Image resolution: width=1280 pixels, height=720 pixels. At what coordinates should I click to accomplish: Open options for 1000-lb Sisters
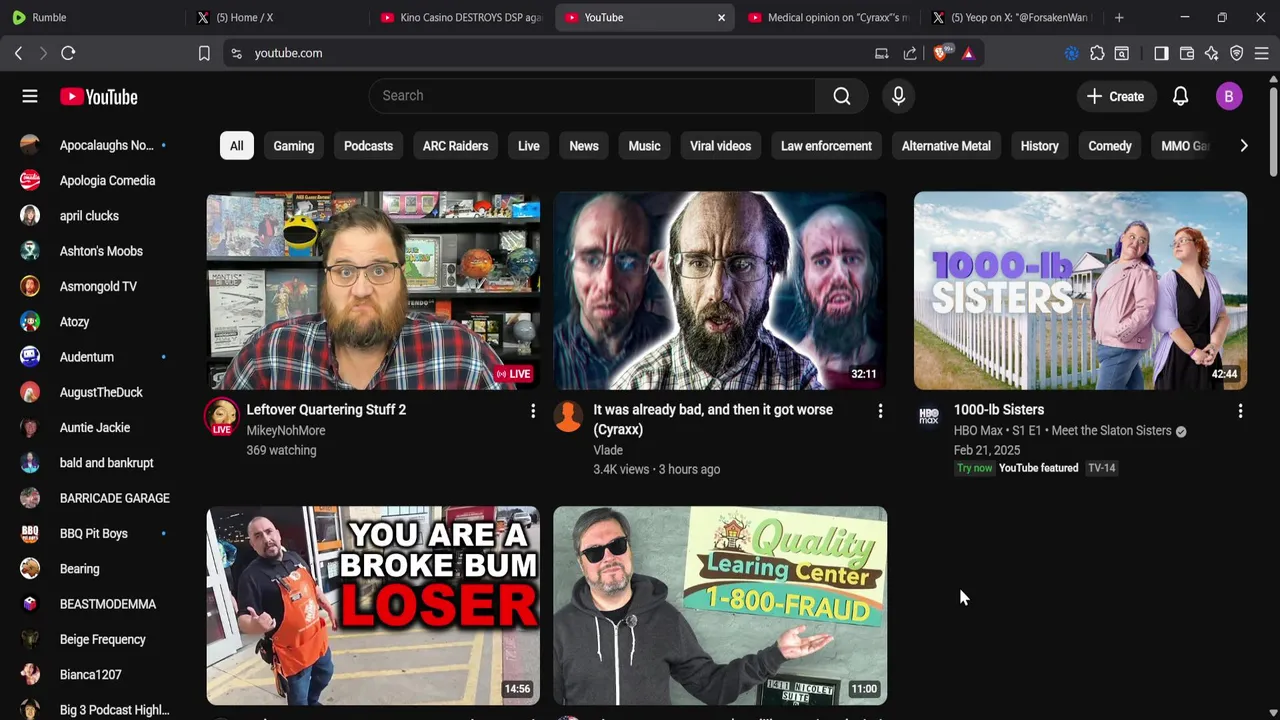(x=1240, y=411)
